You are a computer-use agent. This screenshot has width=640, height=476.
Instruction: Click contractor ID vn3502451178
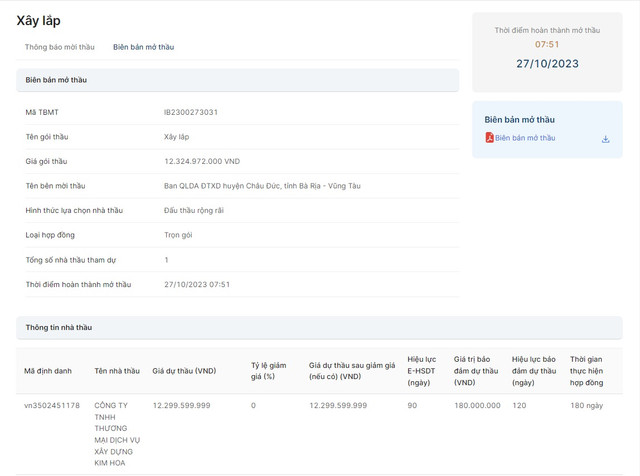pos(52,405)
